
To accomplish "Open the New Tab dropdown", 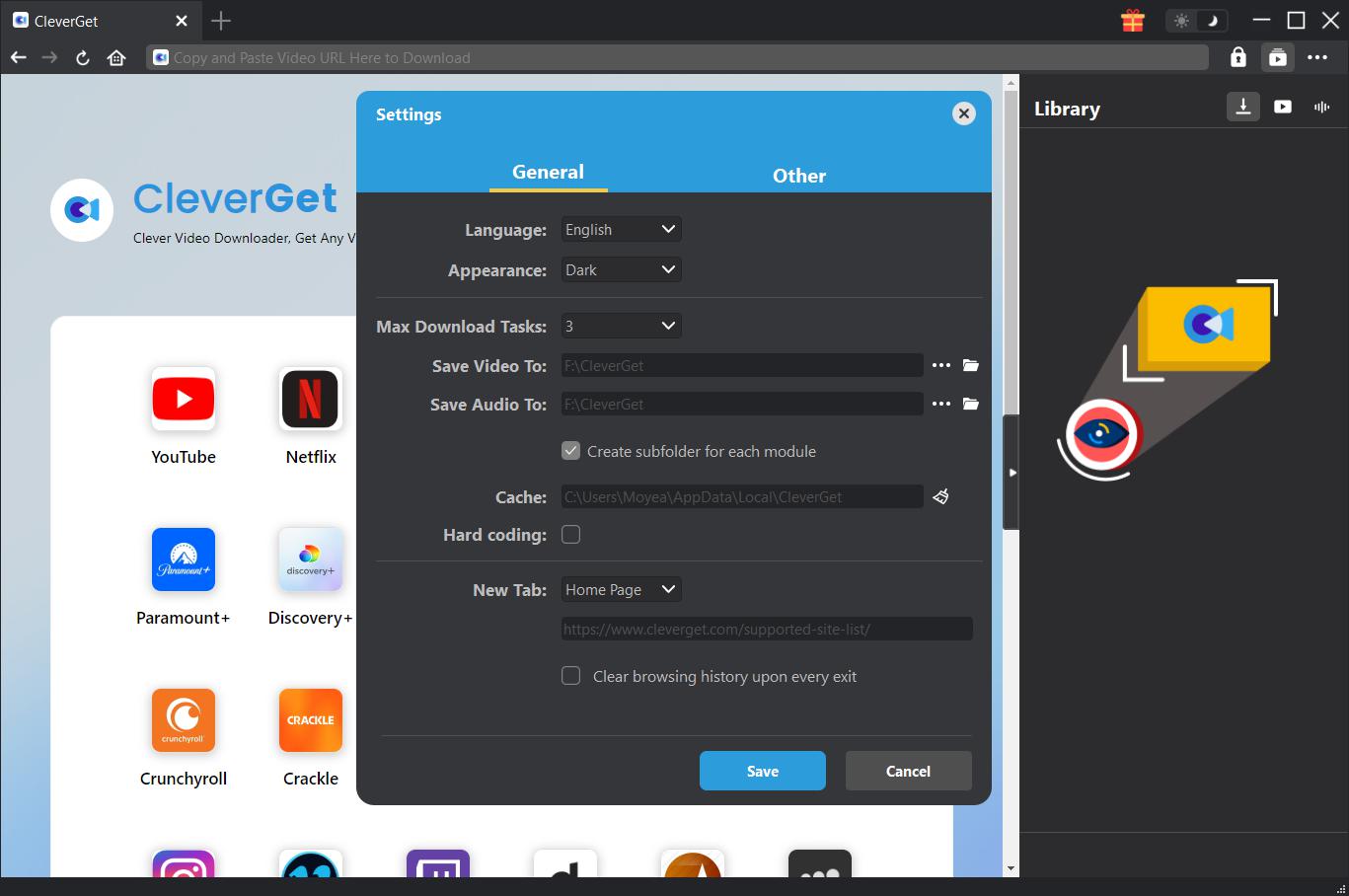I will (x=621, y=589).
